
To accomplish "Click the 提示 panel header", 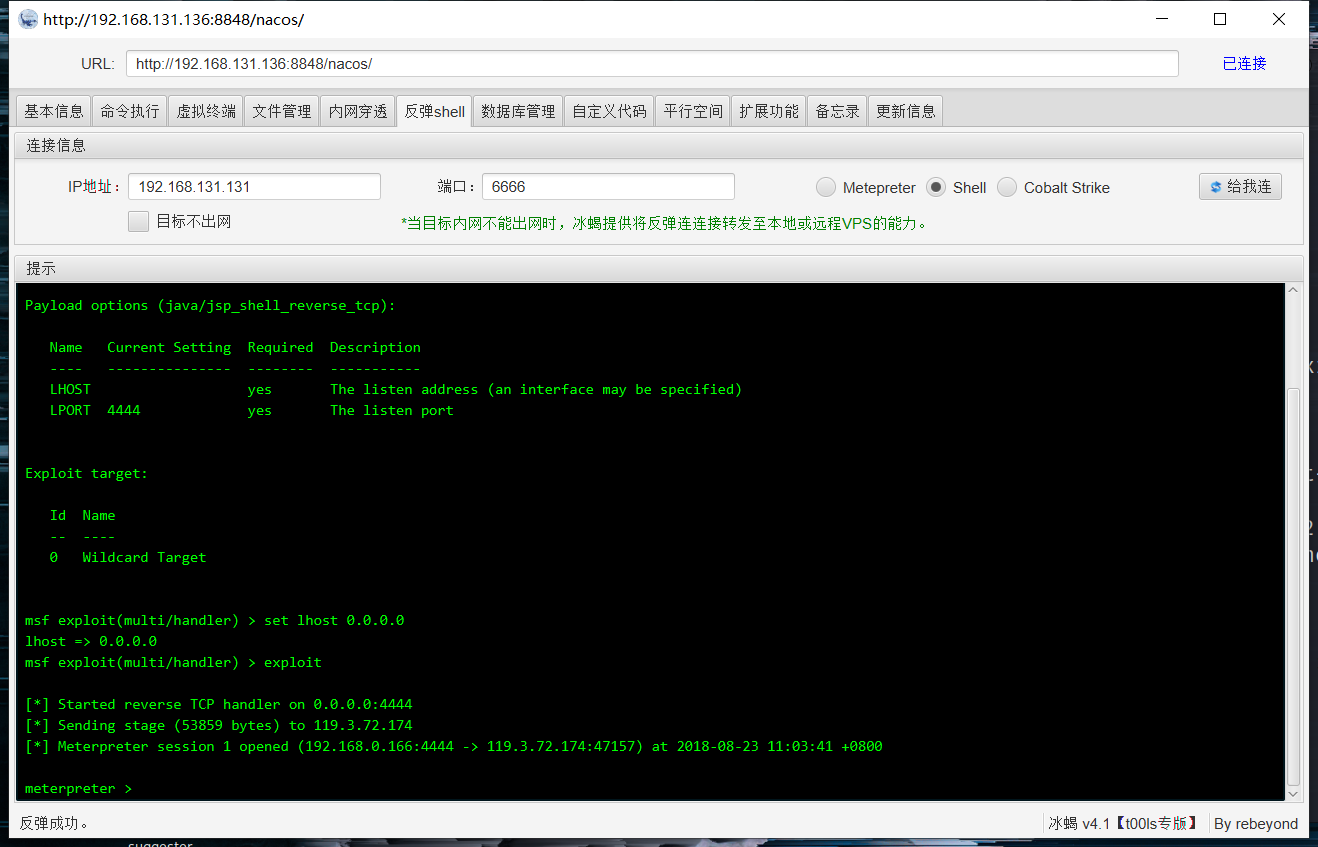I will pyautogui.click(x=659, y=268).
